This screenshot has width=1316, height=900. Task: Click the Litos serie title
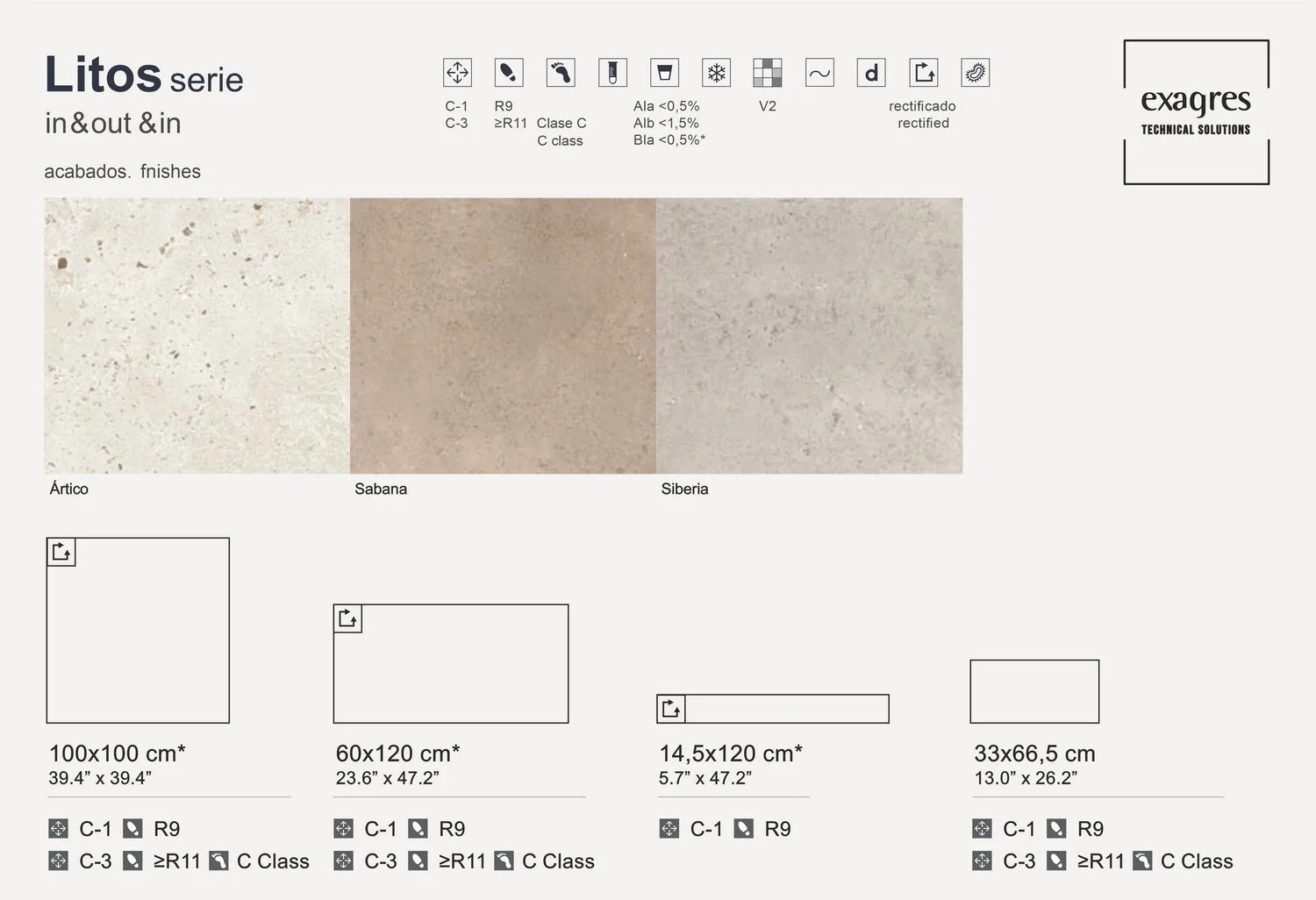tap(144, 76)
